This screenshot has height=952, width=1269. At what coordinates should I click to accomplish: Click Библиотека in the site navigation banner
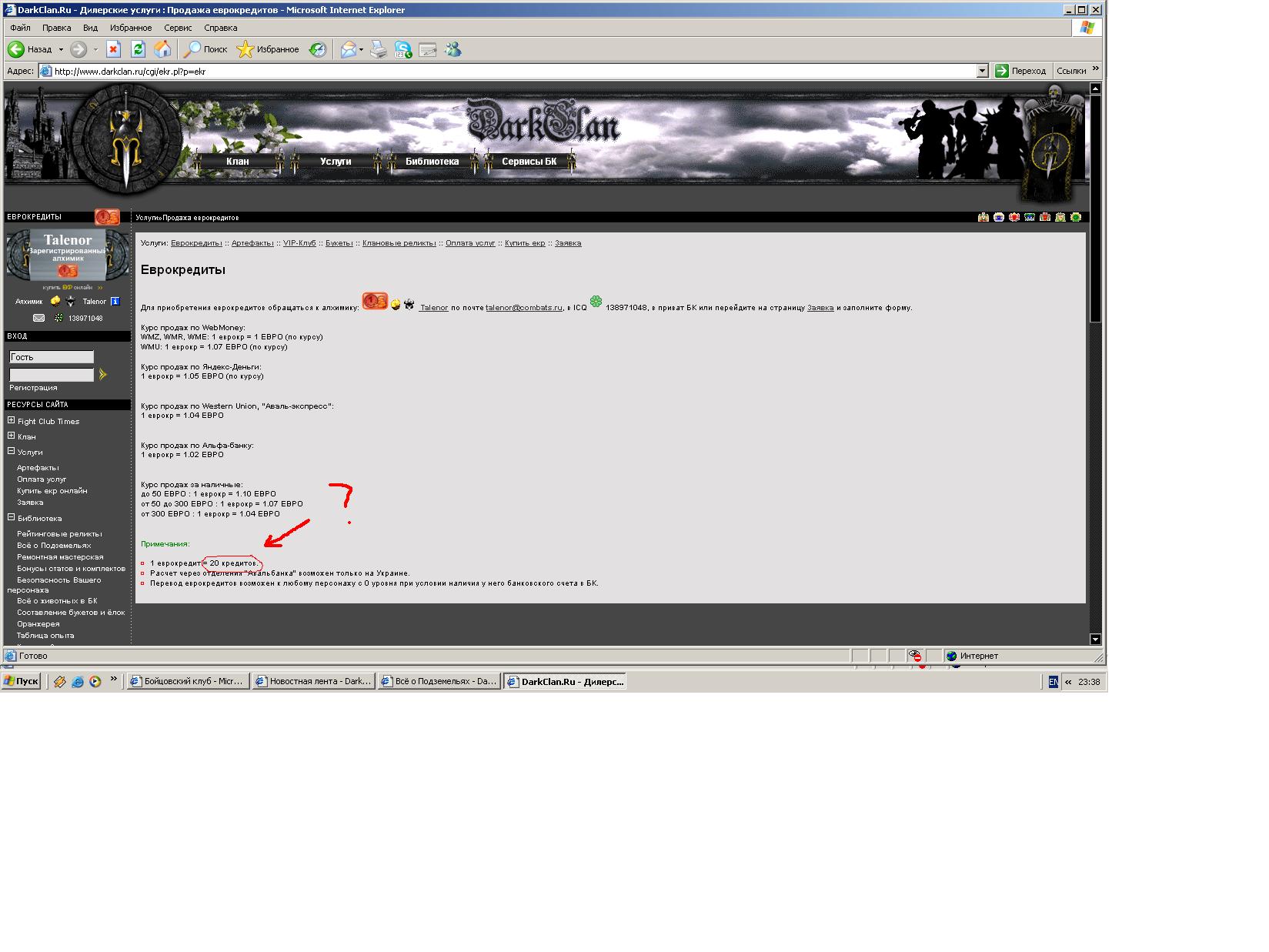tap(432, 162)
